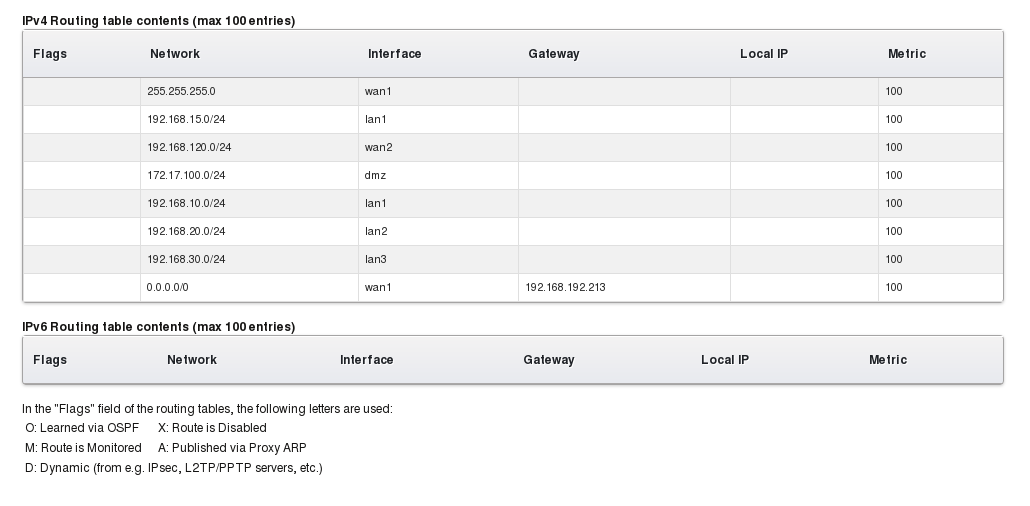This screenshot has height=506, width=1030.
Task: Click the wan2 interface cell
Action: click(378, 148)
